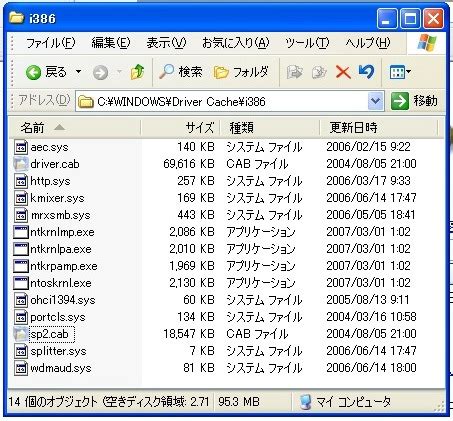
Task: Click the 18,547 KB size value
Action: pyautogui.click(x=189, y=334)
